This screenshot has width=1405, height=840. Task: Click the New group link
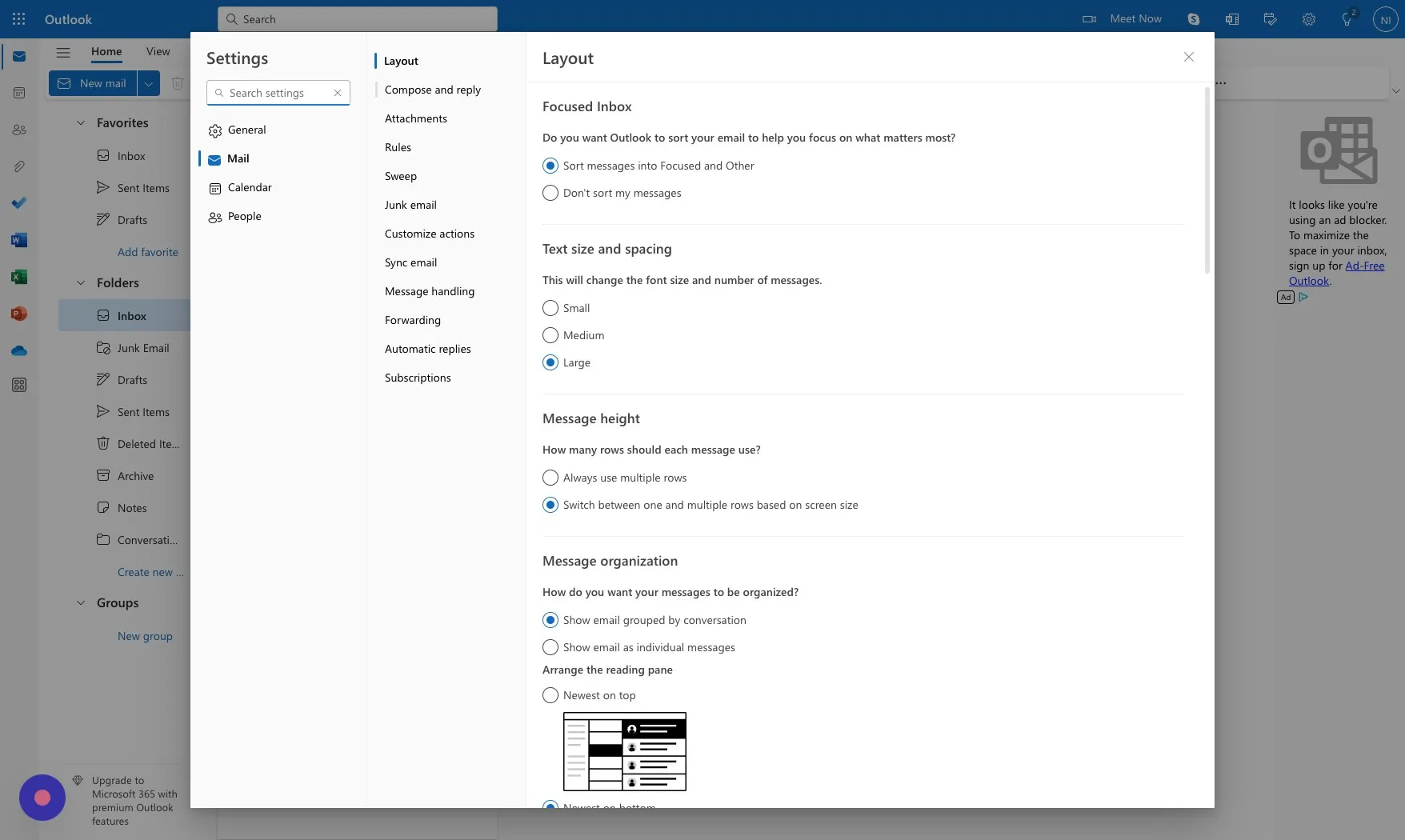tap(145, 636)
